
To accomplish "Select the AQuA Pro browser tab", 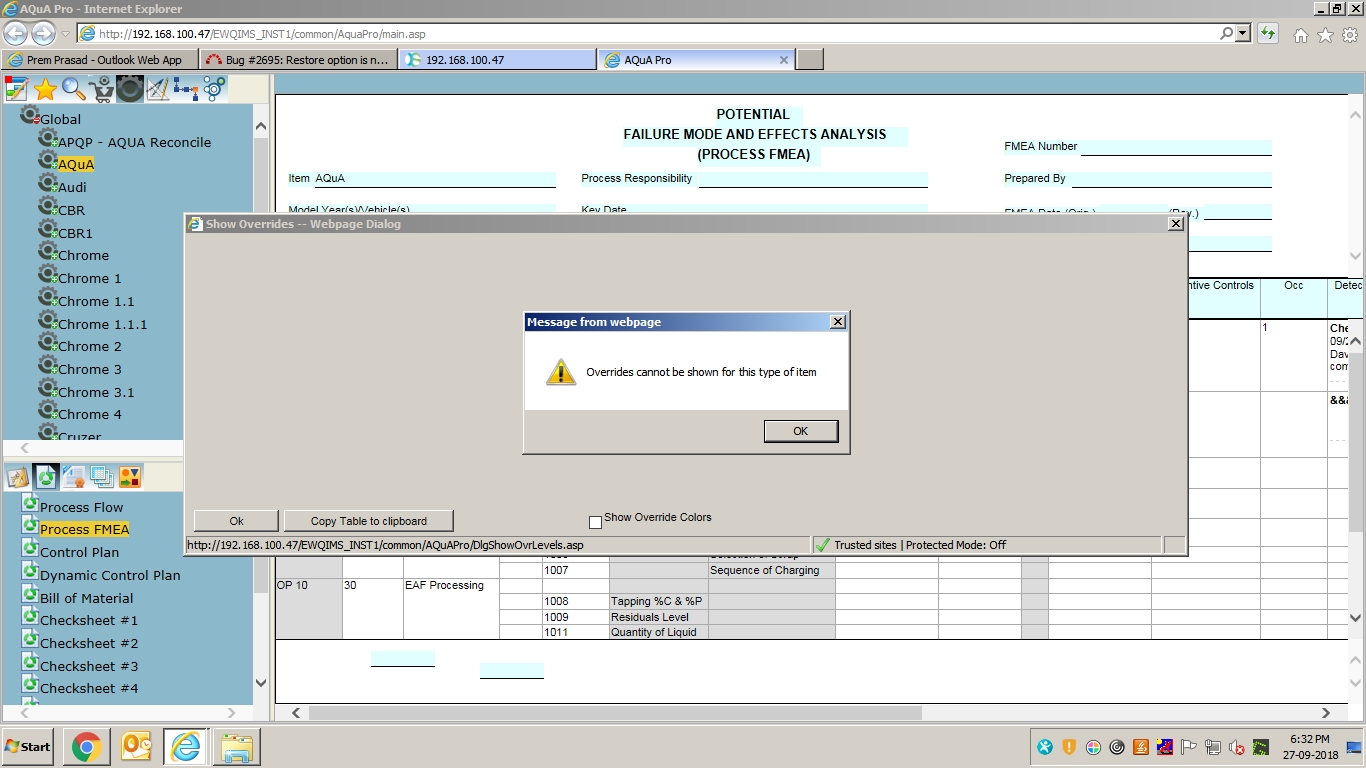I will click(697, 60).
